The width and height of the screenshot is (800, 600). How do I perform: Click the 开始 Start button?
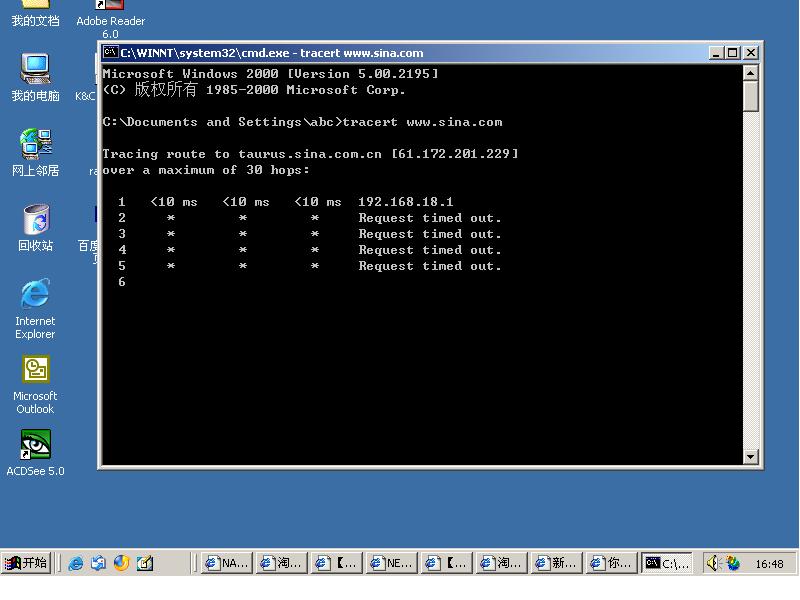pos(26,563)
